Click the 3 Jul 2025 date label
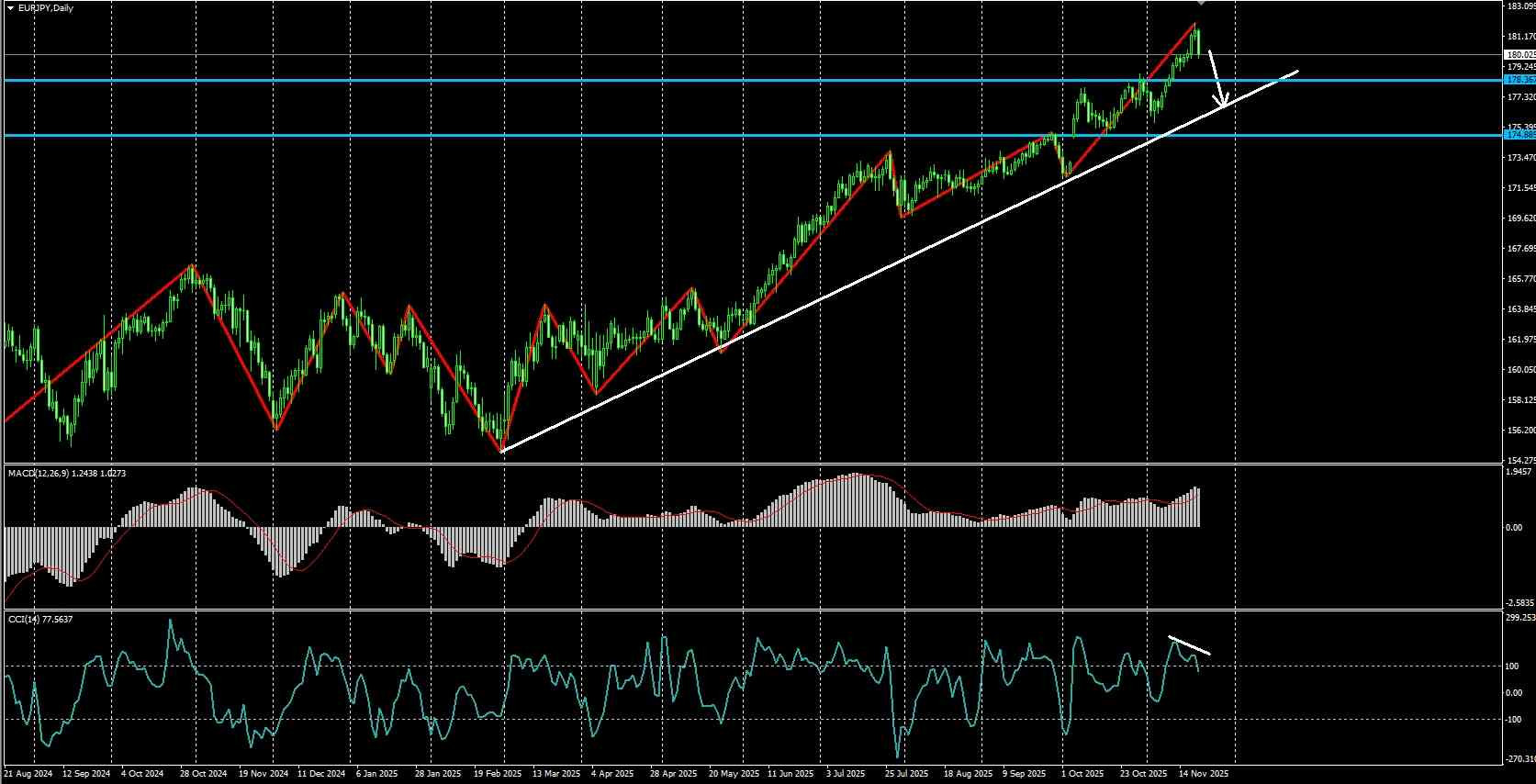This screenshot has height=784, width=1536. (846, 774)
